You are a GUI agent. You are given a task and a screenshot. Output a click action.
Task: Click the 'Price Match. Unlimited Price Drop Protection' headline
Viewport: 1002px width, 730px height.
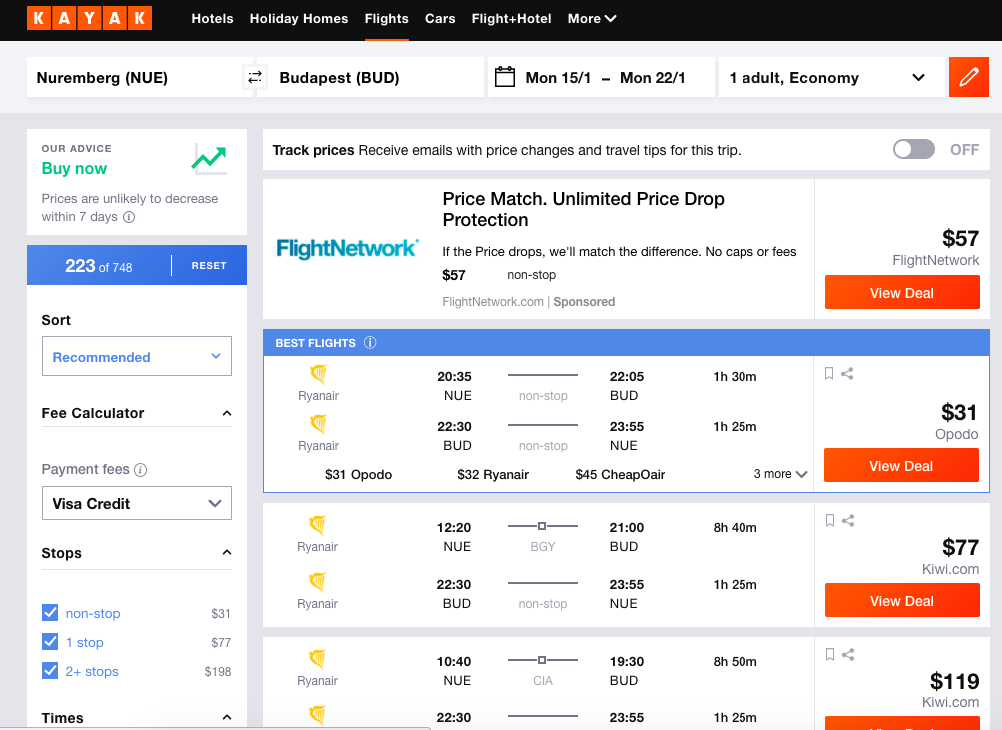click(583, 209)
